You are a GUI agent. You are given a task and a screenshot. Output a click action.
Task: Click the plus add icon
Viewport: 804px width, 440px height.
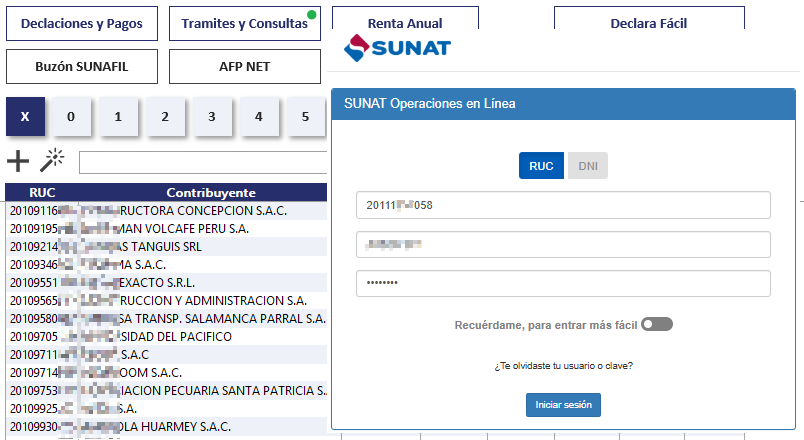18,161
